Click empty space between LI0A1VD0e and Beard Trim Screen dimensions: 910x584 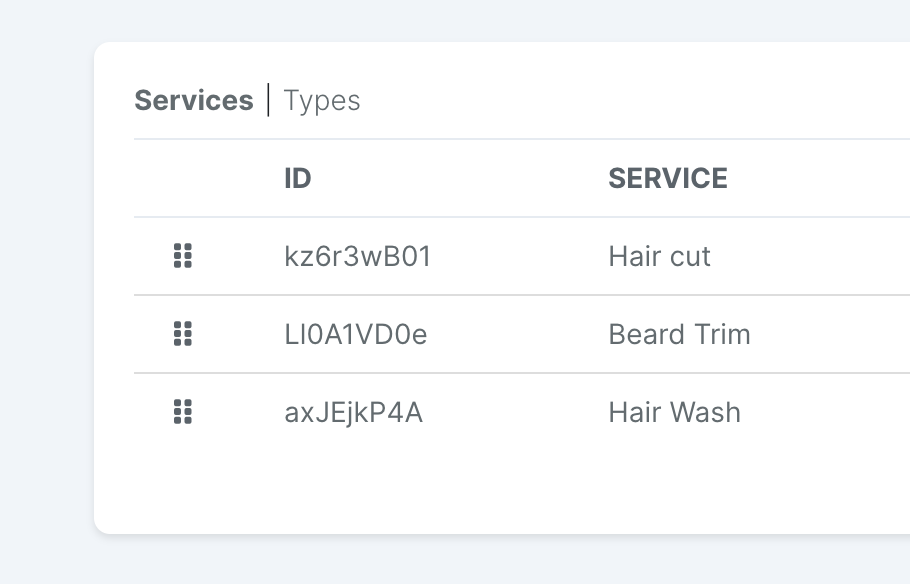pyautogui.click(x=518, y=334)
